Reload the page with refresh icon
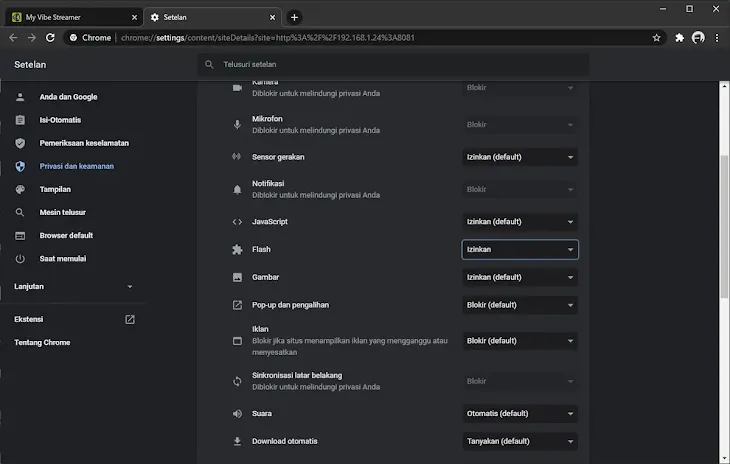The width and height of the screenshot is (730, 464). (52, 37)
